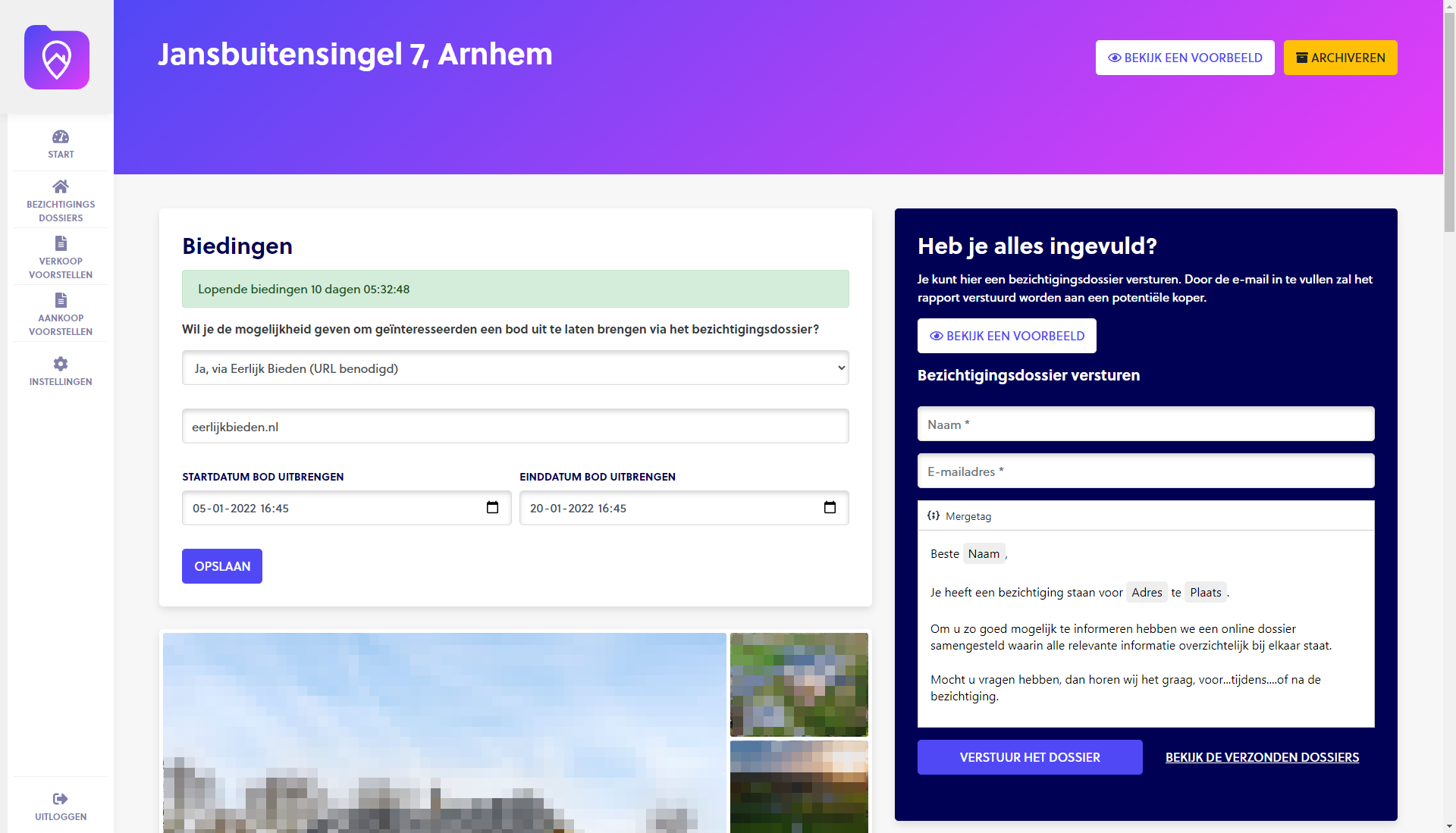Open calendar picker for startdatum field
Screen dimensions: 1456x833
click(492, 508)
